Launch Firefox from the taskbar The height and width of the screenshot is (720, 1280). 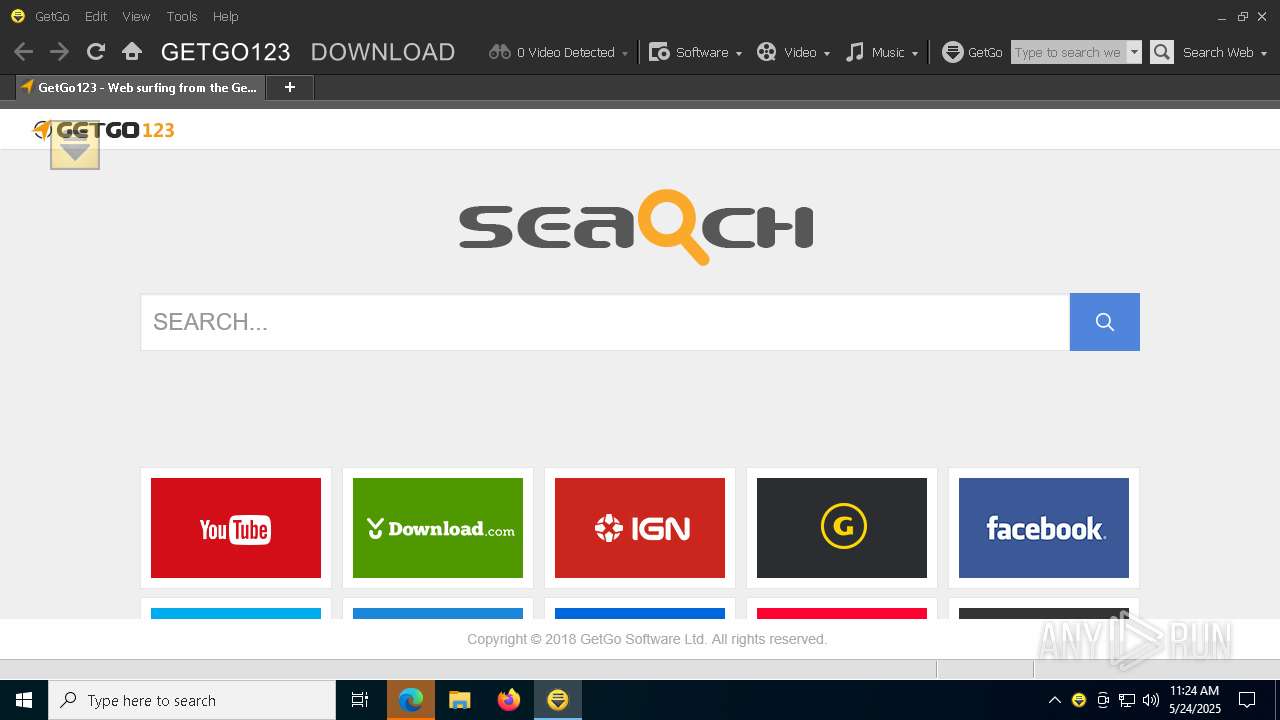pos(509,700)
